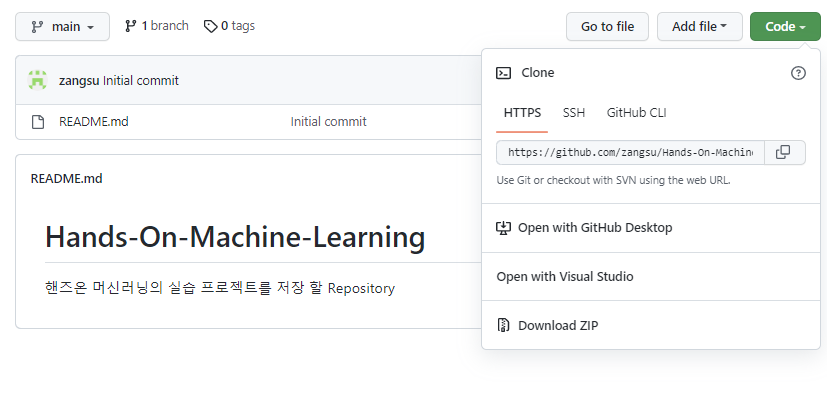Copy the clone URL with clipboard icon
The height and width of the screenshot is (393, 827).
click(x=783, y=152)
